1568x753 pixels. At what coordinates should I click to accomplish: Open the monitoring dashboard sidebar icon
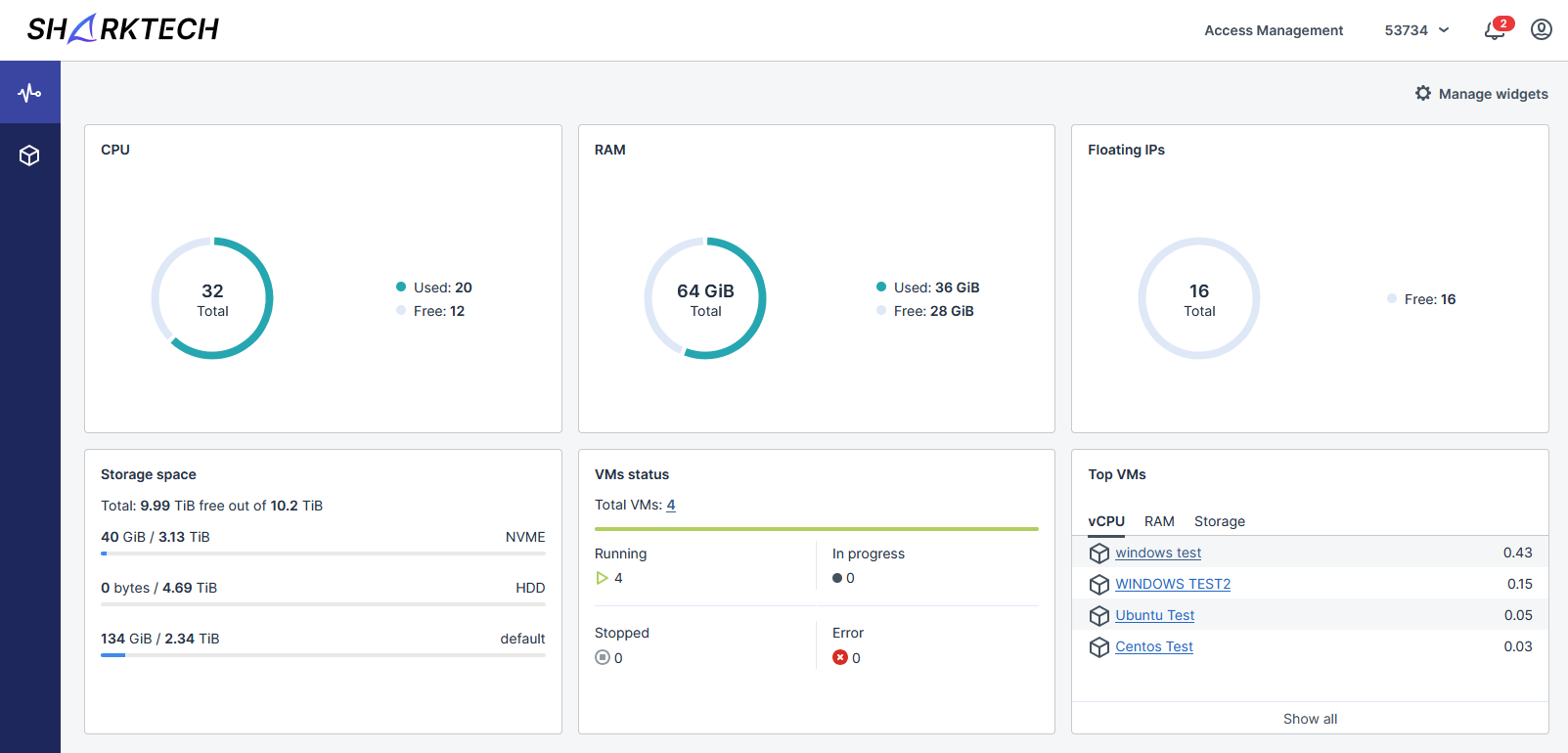[x=29, y=93]
